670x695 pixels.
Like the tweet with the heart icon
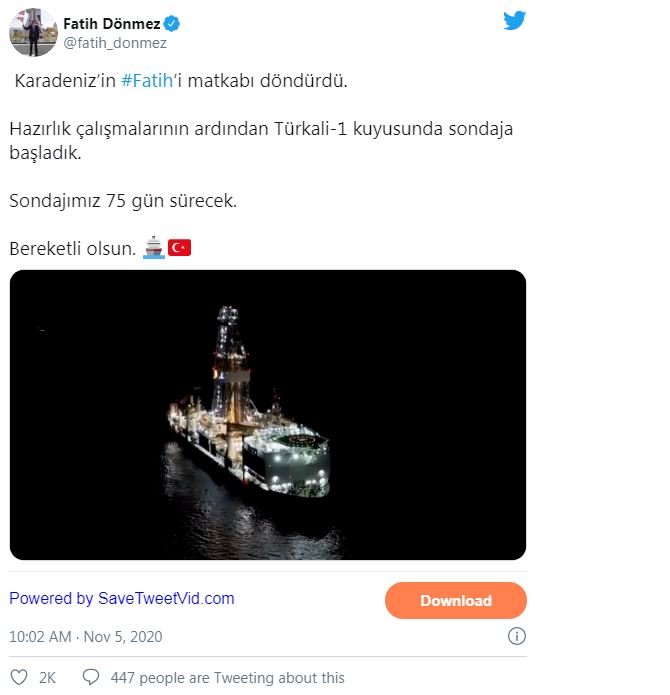coord(19,677)
